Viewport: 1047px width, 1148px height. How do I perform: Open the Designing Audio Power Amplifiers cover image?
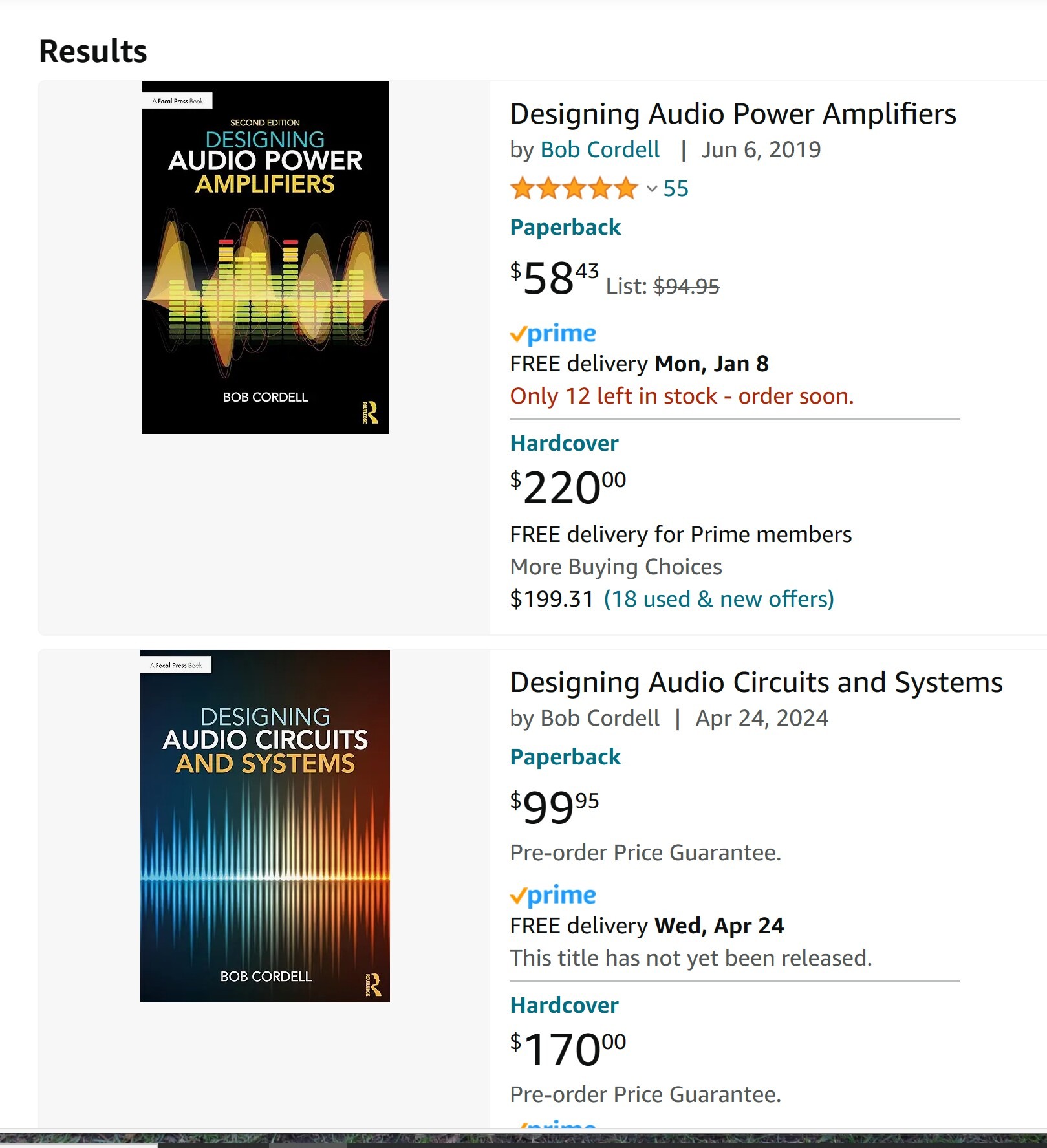[265, 257]
